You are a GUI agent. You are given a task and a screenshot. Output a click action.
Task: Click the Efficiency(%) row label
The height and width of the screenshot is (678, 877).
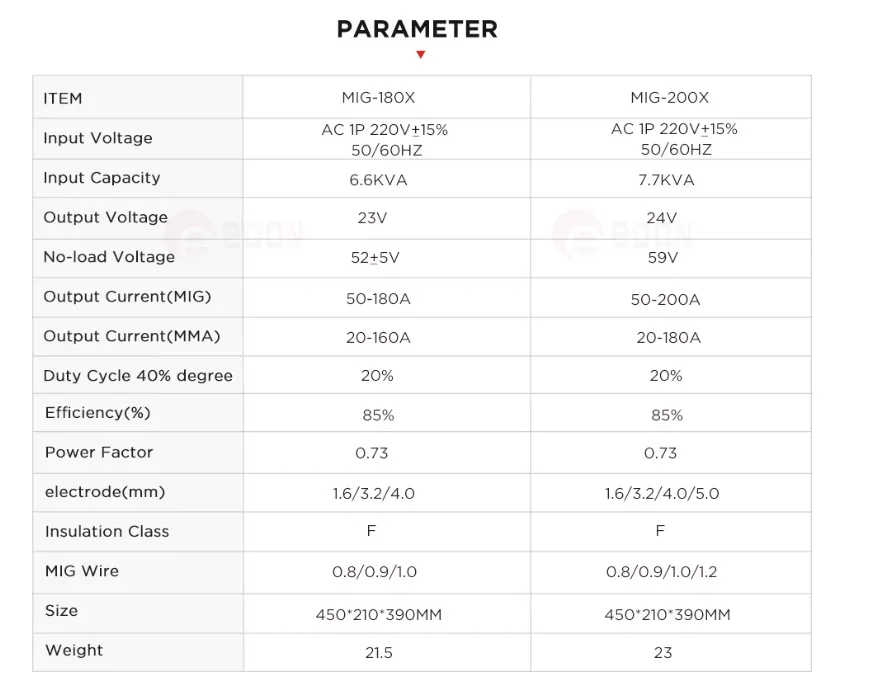(x=97, y=413)
